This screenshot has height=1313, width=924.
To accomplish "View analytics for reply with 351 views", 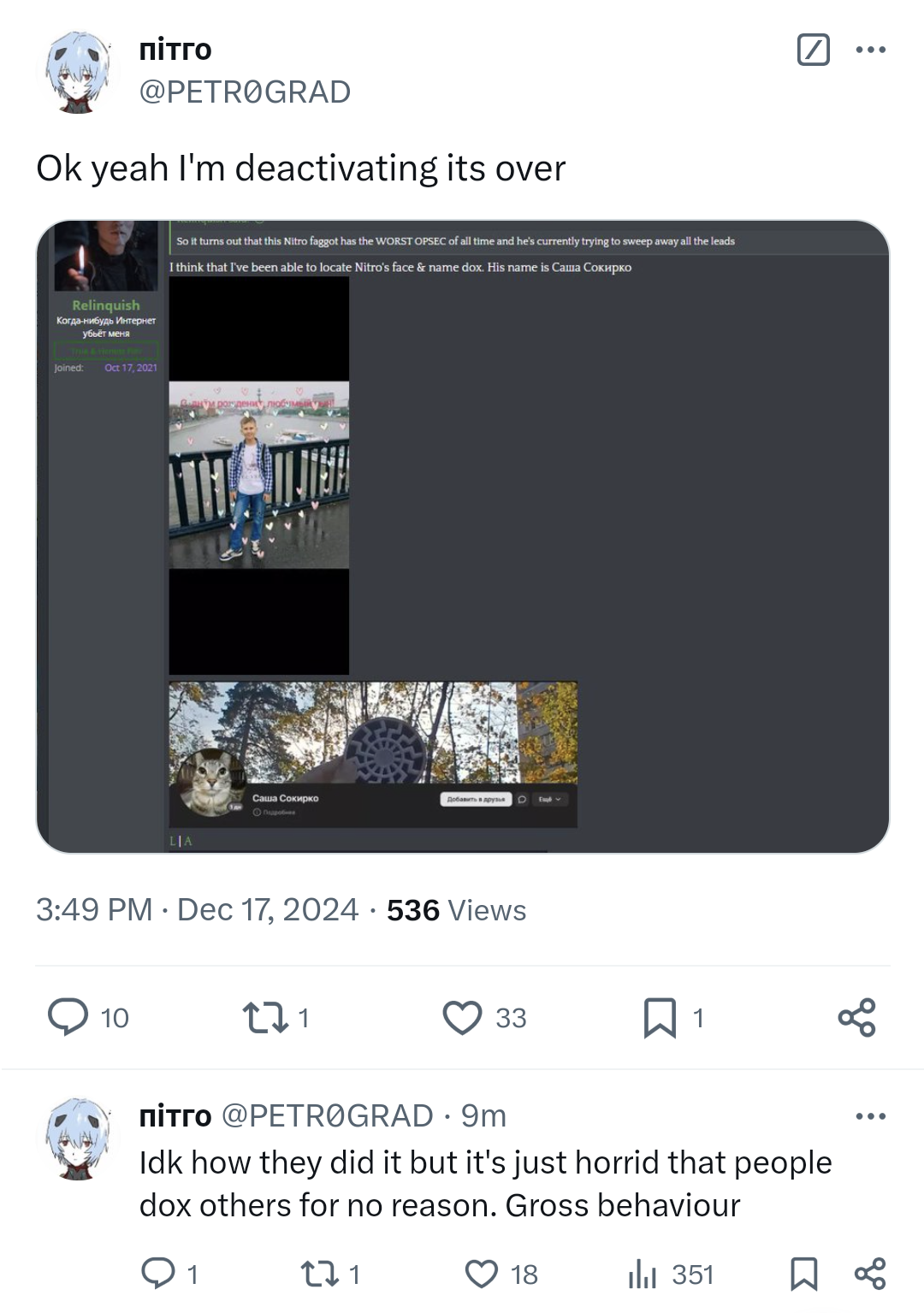I will 670,1274.
